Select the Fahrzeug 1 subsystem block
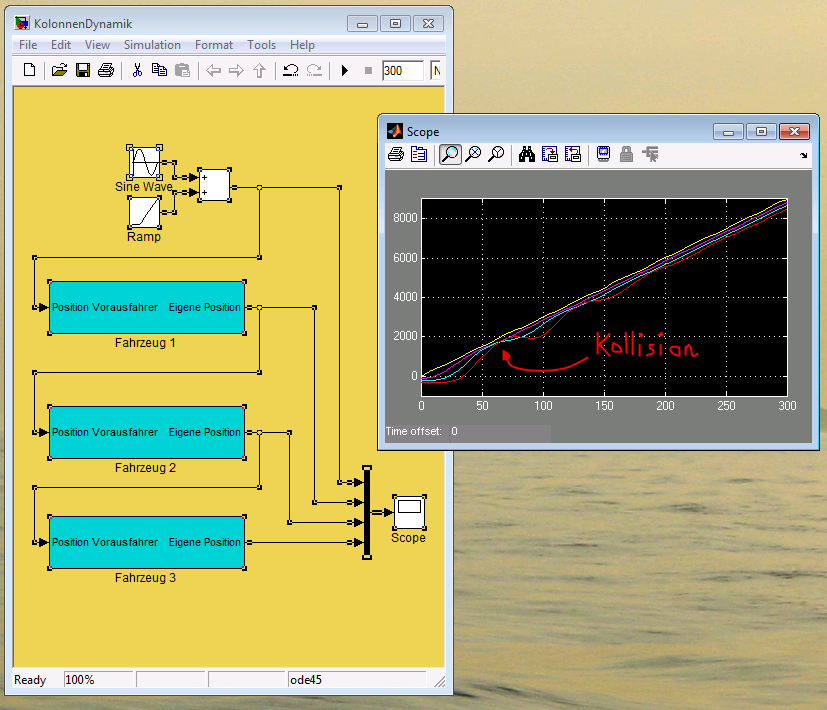This screenshot has height=710, width=827. (x=146, y=308)
